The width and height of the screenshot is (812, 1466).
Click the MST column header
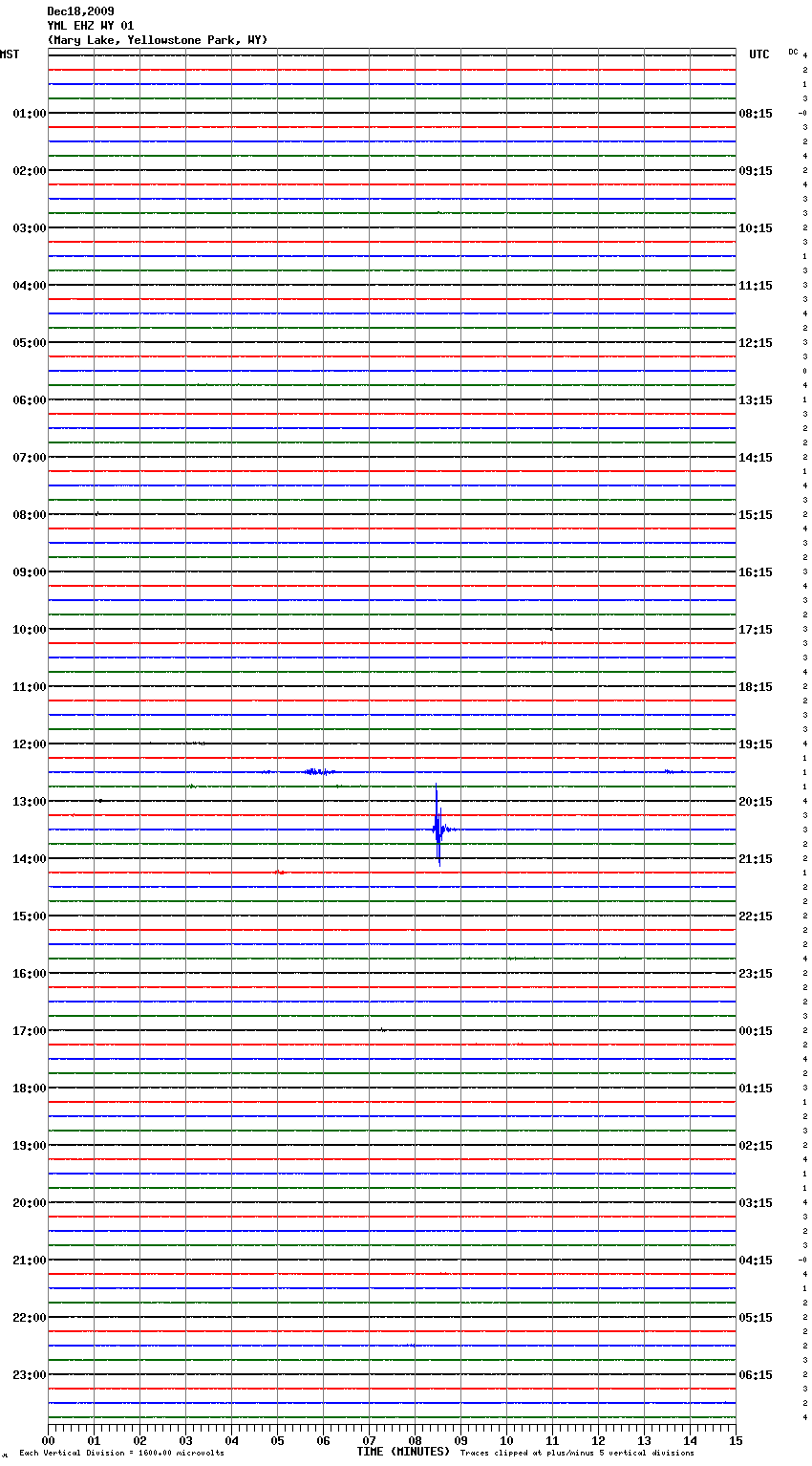click(10, 54)
